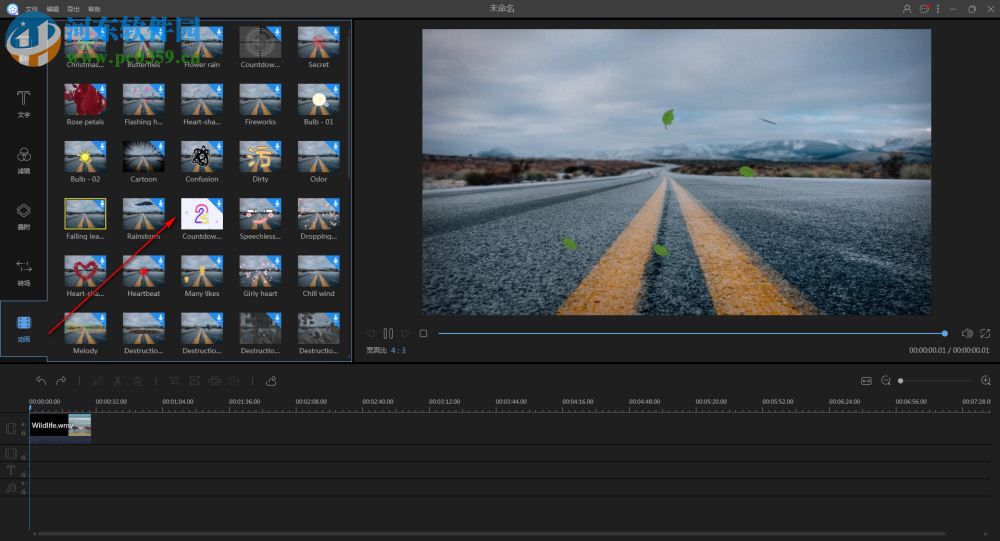Click the export icon in timeline toolbar
Image resolution: width=1000 pixels, height=541 pixels.
pyautogui.click(x=271, y=381)
